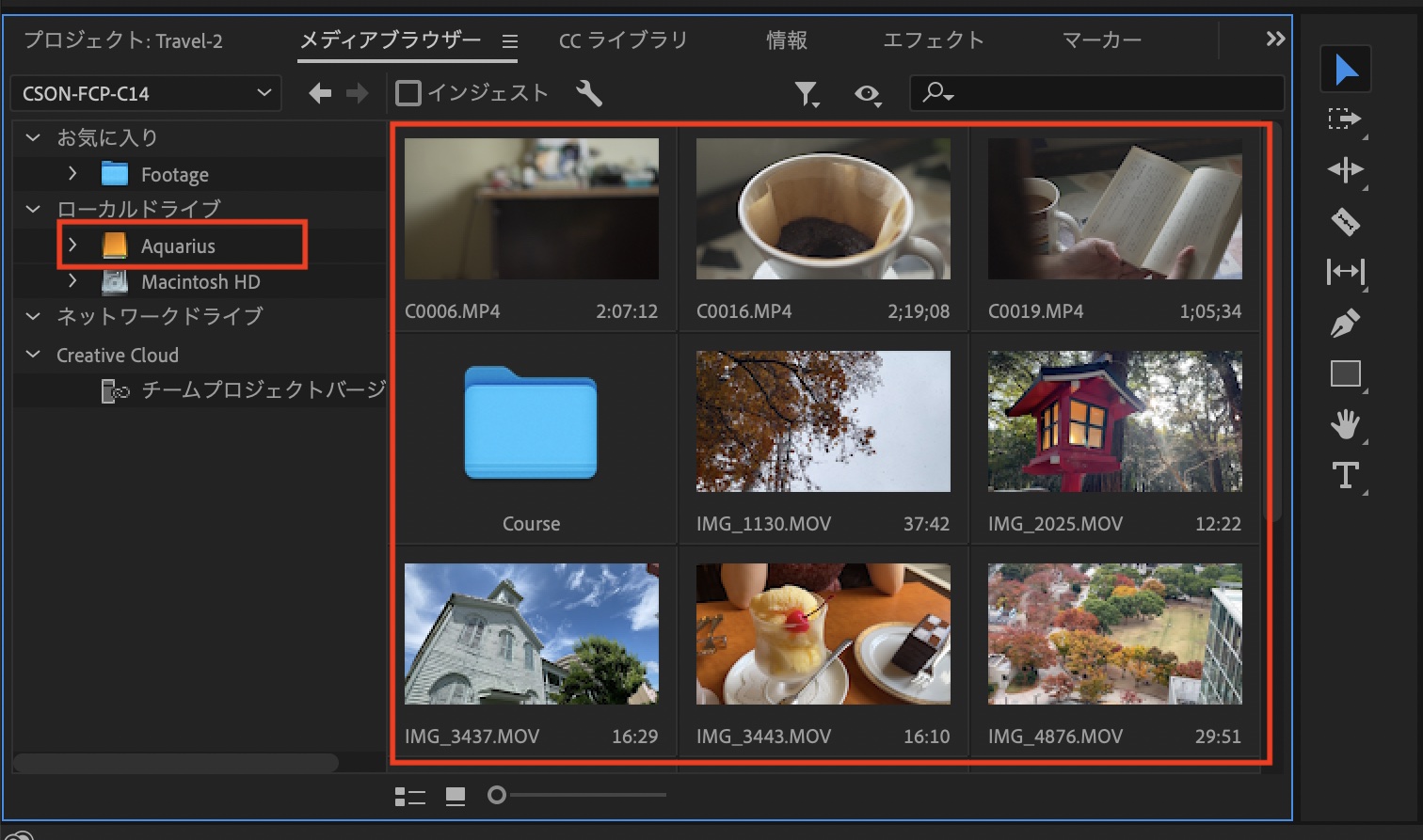Open ingest settings wrench icon
The image size is (1423, 840).
(589, 93)
